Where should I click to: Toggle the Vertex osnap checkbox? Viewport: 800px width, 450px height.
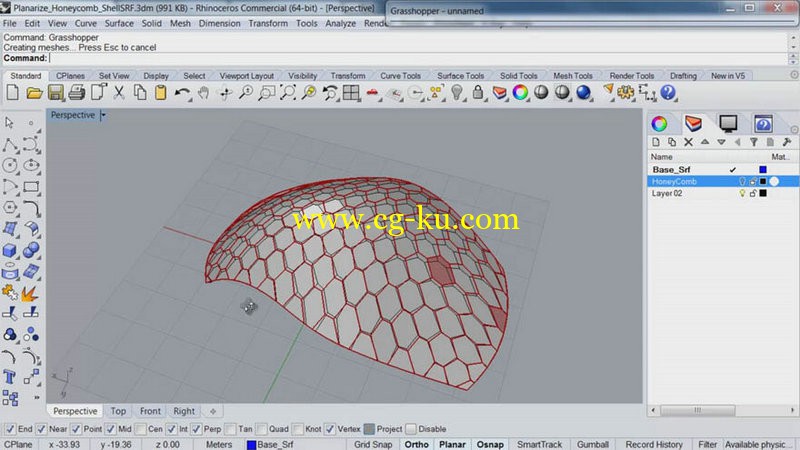point(330,429)
